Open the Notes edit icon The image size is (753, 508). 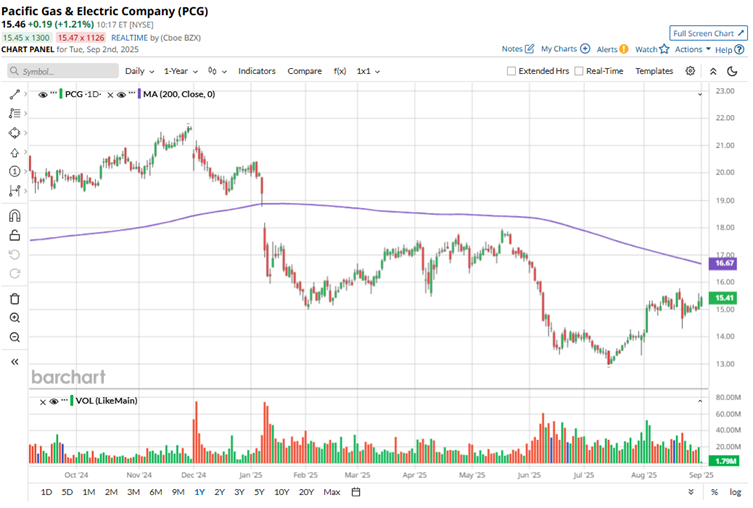(530, 48)
